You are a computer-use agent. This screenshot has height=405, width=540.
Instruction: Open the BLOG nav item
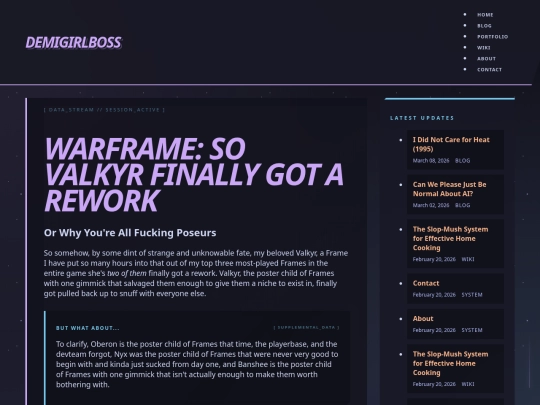(x=484, y=26)
